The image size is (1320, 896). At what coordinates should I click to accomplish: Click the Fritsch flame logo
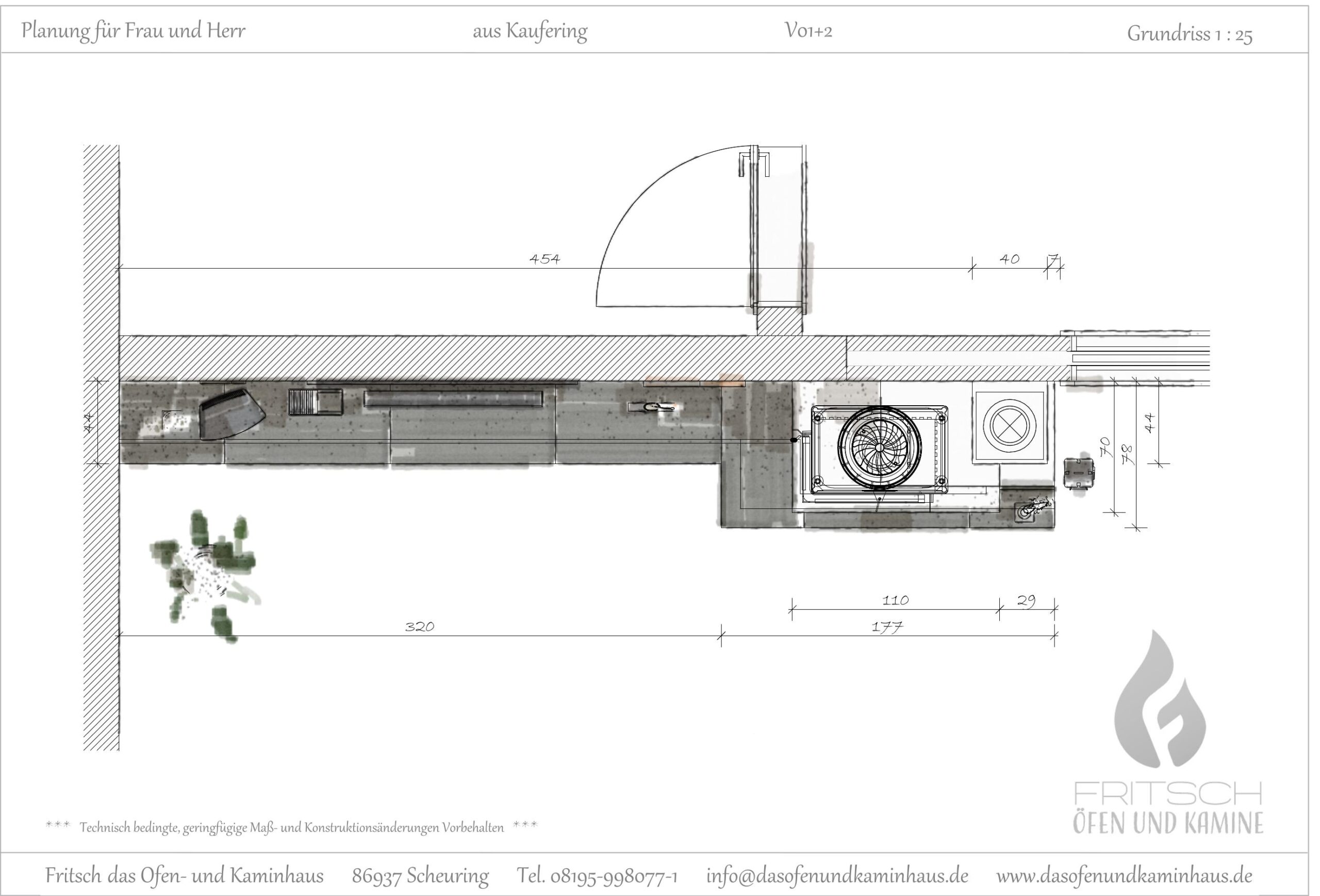[1160, 699]
